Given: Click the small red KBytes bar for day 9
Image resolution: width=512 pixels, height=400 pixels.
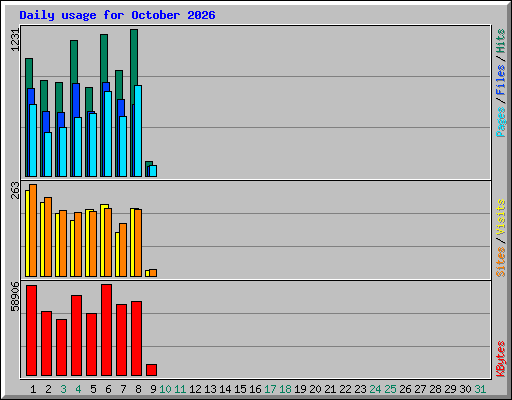Looking at the screenshot, I should click(x=151, y=370).
